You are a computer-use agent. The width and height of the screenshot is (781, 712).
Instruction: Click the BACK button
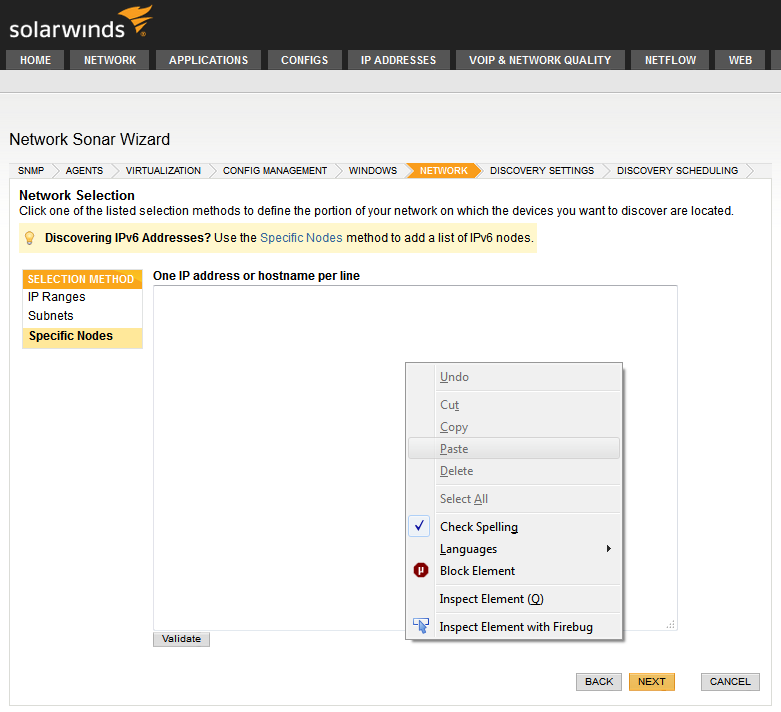(599, 682)
